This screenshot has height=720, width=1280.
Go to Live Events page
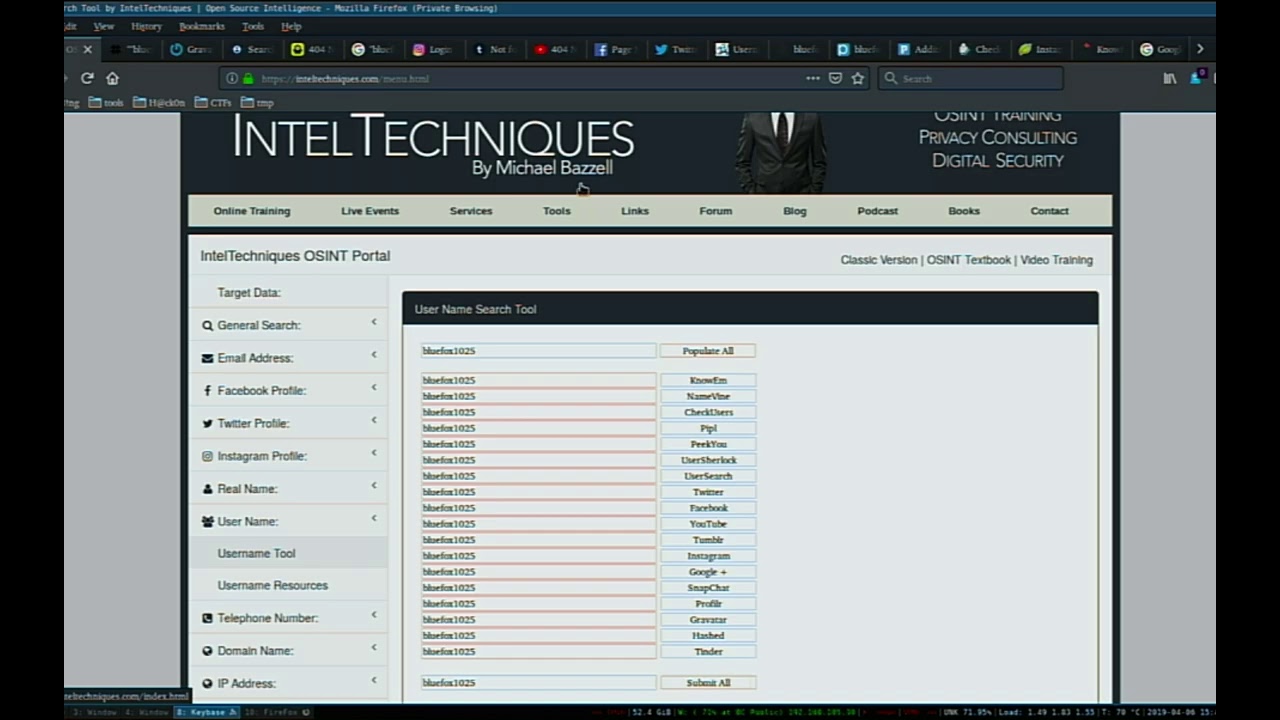click(x=370, y=211)
